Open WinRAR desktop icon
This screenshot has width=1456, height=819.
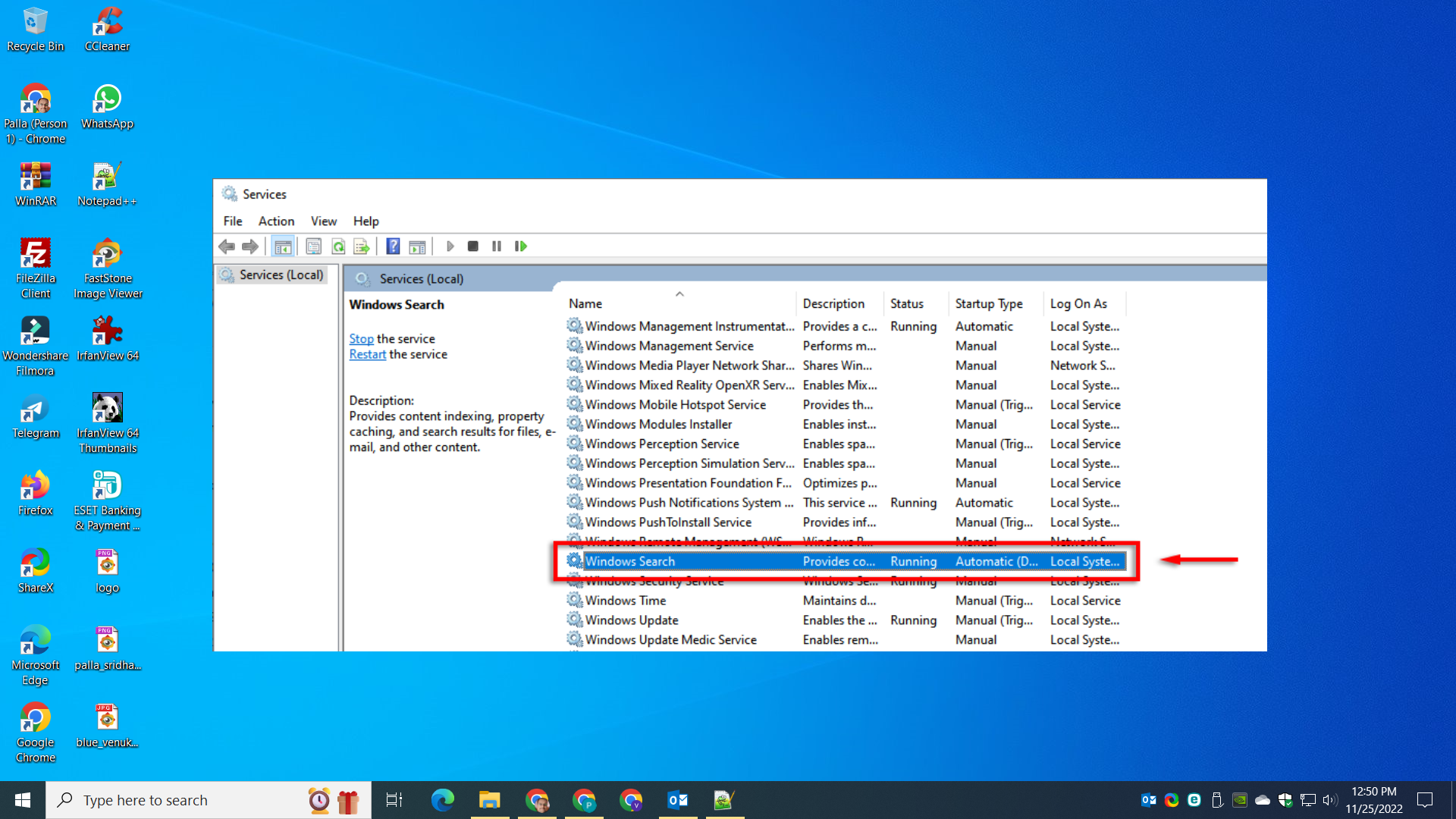35,185
